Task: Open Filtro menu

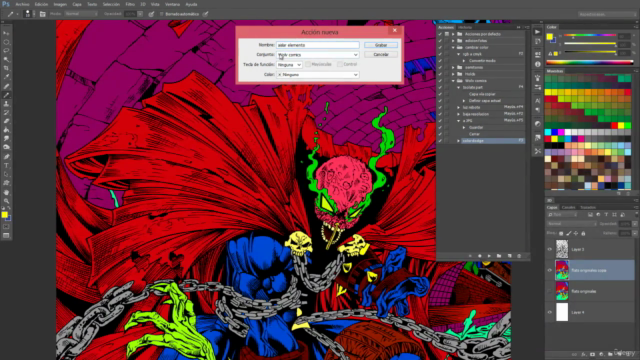Action: click(130, 4)
